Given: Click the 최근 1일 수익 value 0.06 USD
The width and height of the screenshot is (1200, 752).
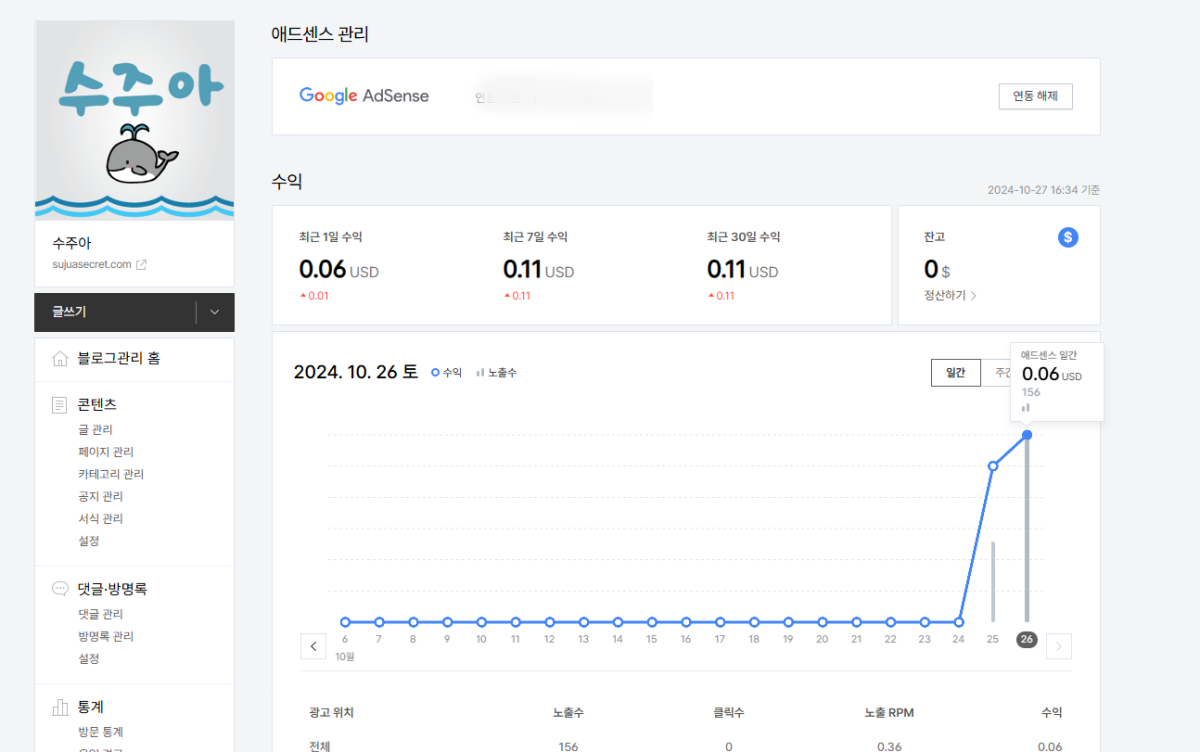Looking at the screenshot, I should pos(339,270).
